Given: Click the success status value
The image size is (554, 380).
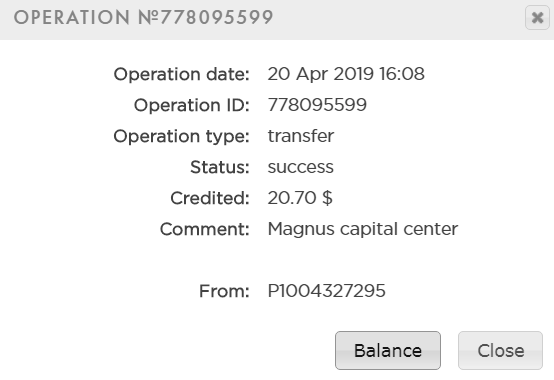Looking at the screenshot, I should [x=301, y=167].
